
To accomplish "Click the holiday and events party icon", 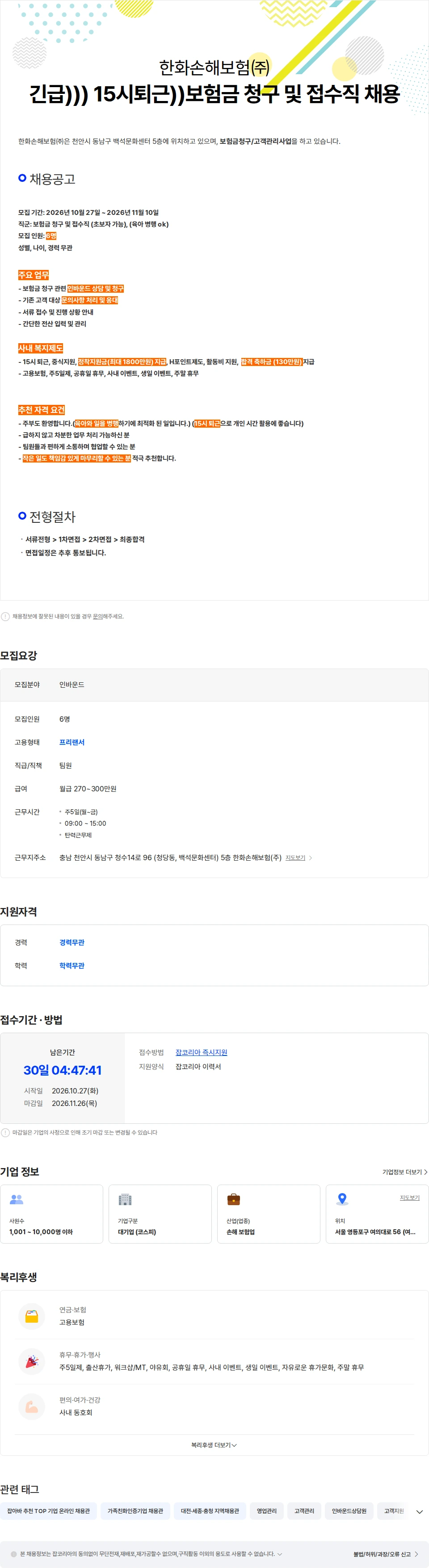I will pyautogui.click(x=32, y=1361).
